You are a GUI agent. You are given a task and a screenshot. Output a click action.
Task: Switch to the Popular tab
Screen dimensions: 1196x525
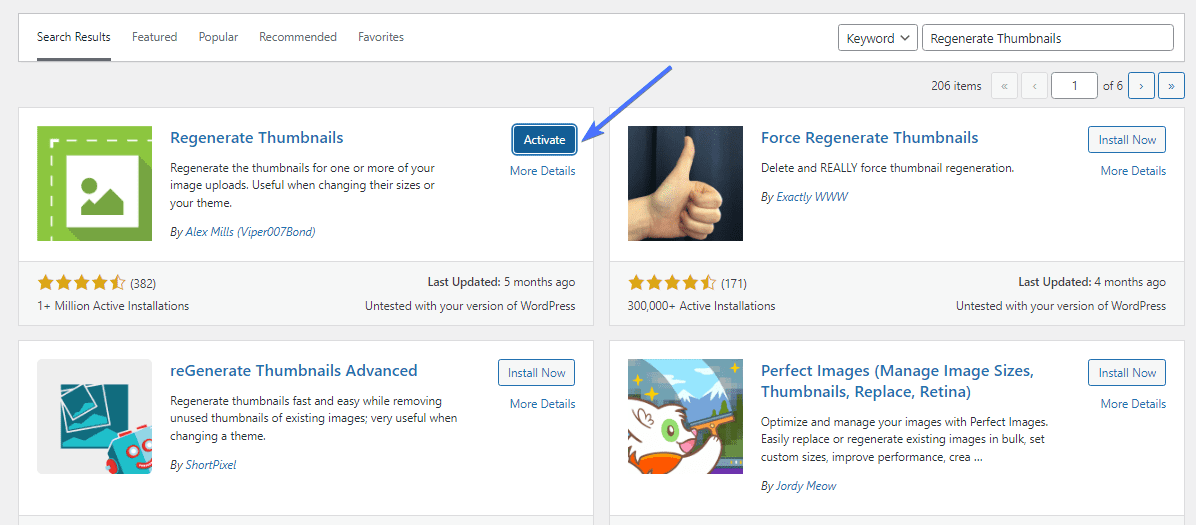tap(218, 37)
